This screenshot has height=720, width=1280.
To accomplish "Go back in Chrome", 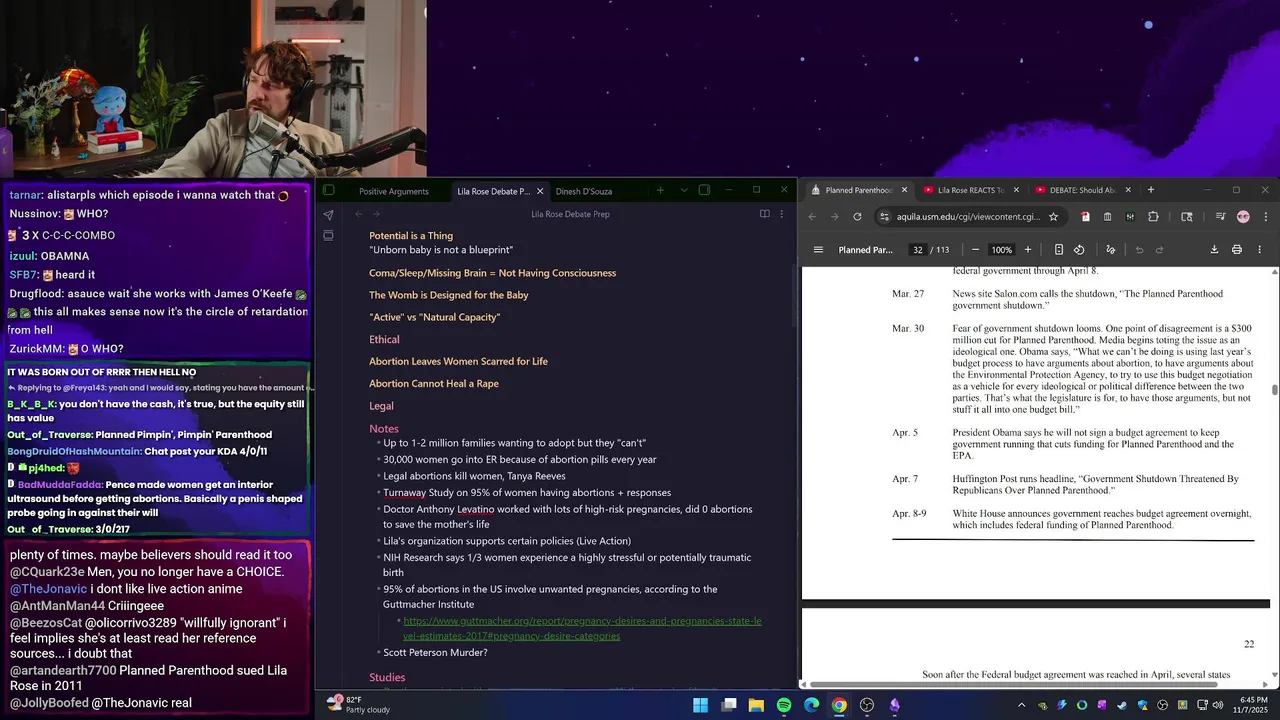I will pos(812,217).
